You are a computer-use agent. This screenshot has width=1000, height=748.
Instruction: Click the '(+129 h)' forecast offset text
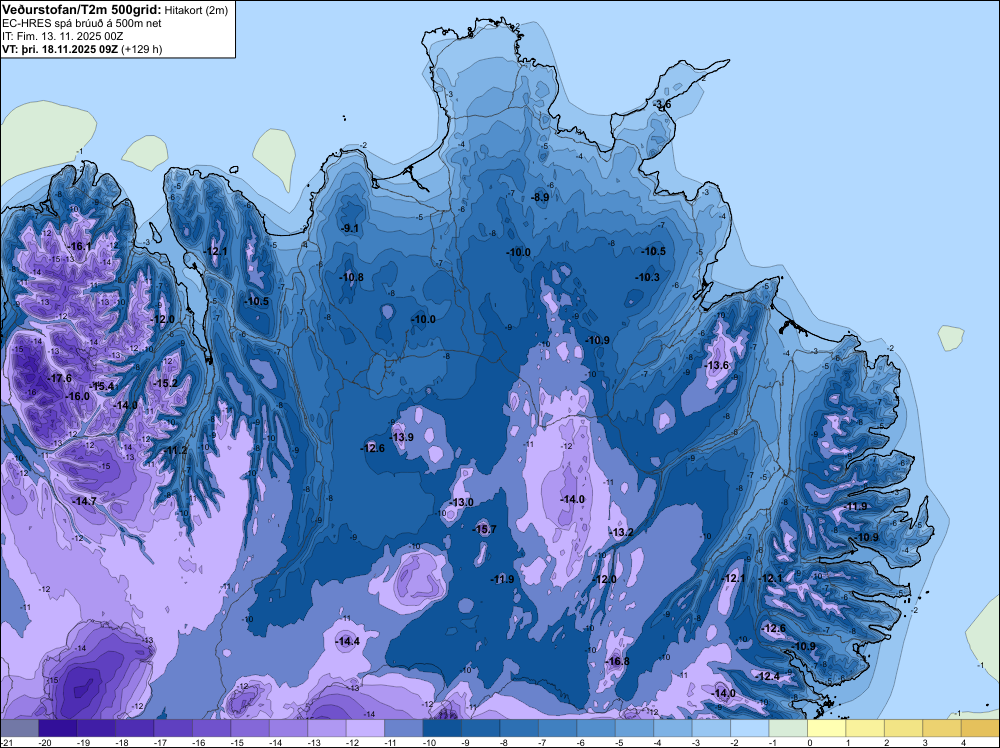coord(142,48)
